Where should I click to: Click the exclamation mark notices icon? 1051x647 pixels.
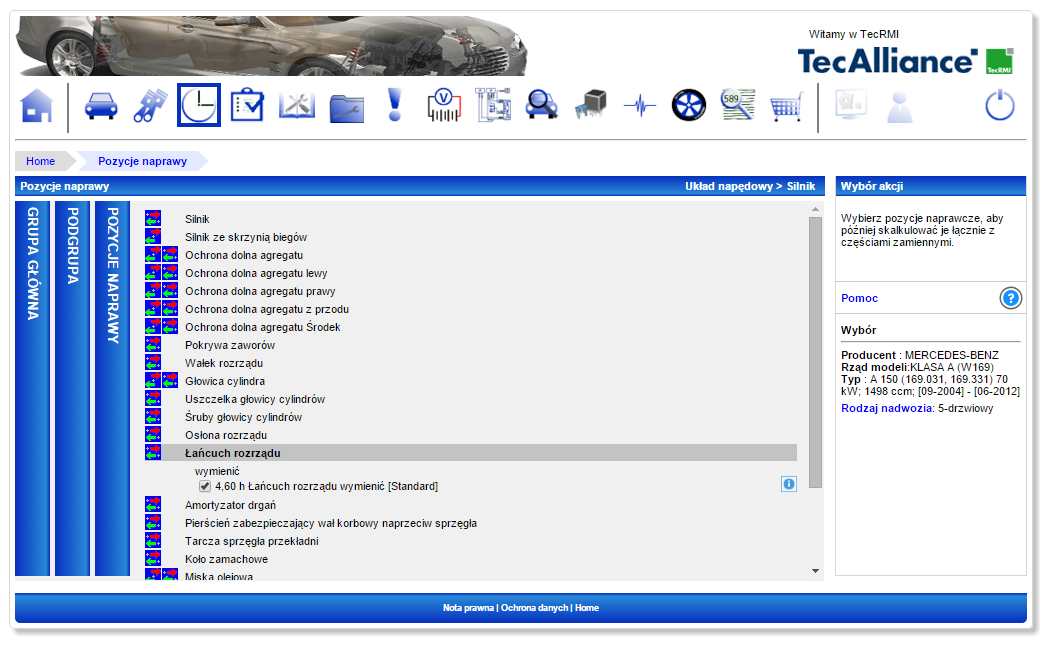[395, 105]
